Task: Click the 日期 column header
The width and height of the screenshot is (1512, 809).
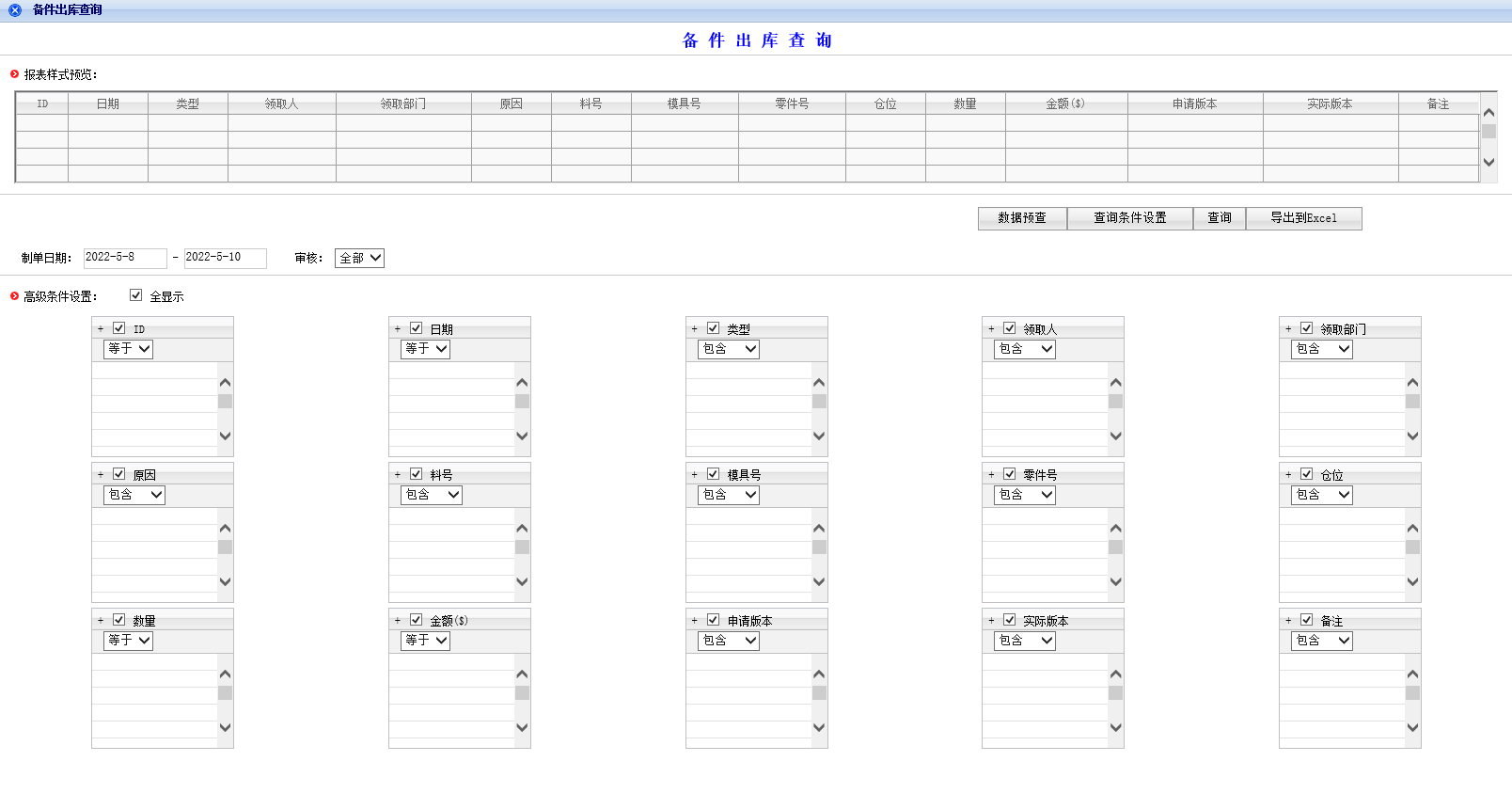Action: [108, 103]
